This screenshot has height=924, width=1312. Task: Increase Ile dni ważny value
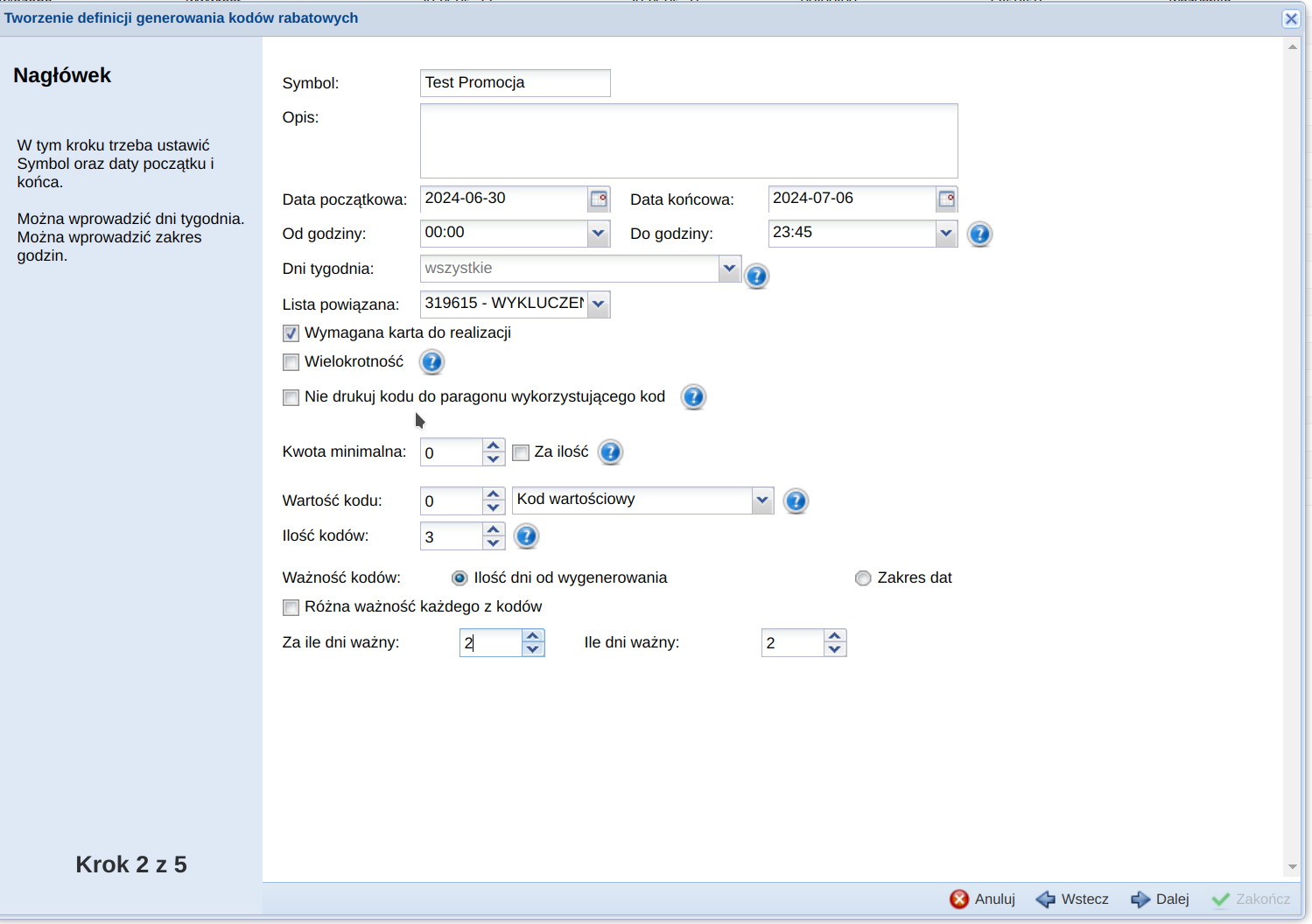[835, 636]
